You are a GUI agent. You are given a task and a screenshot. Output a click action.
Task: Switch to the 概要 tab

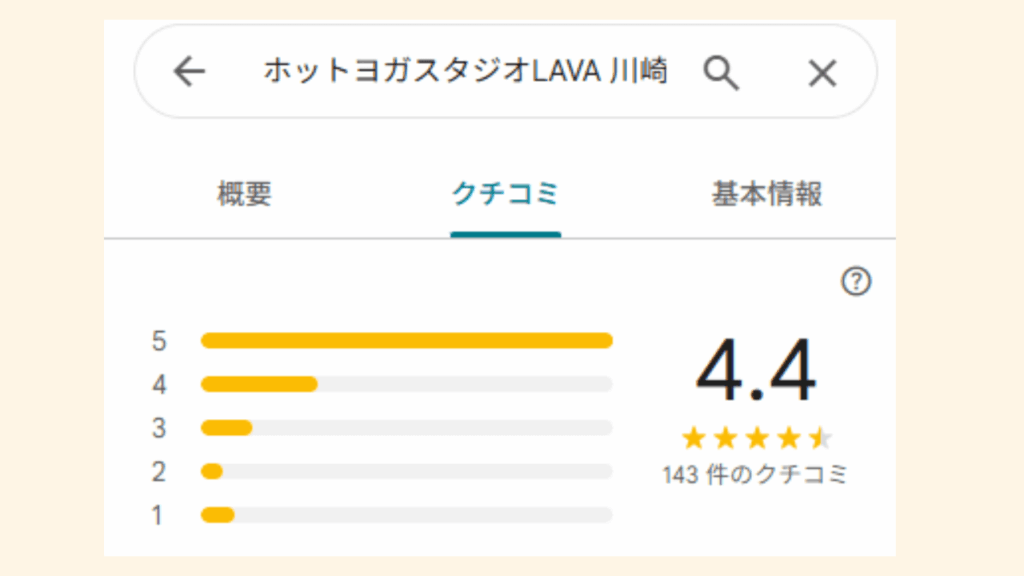[x=244, y=194]
